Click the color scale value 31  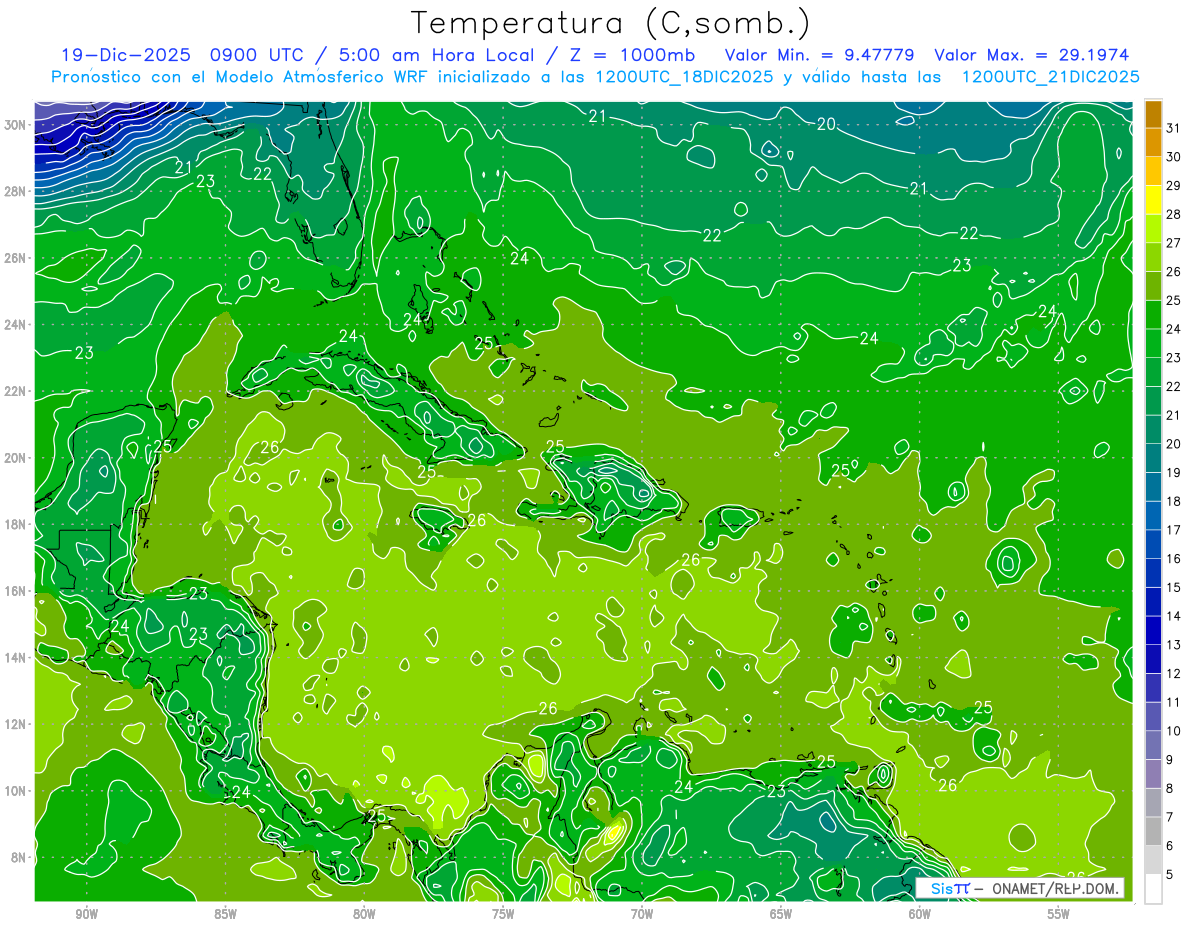[x=1173, y=128]
